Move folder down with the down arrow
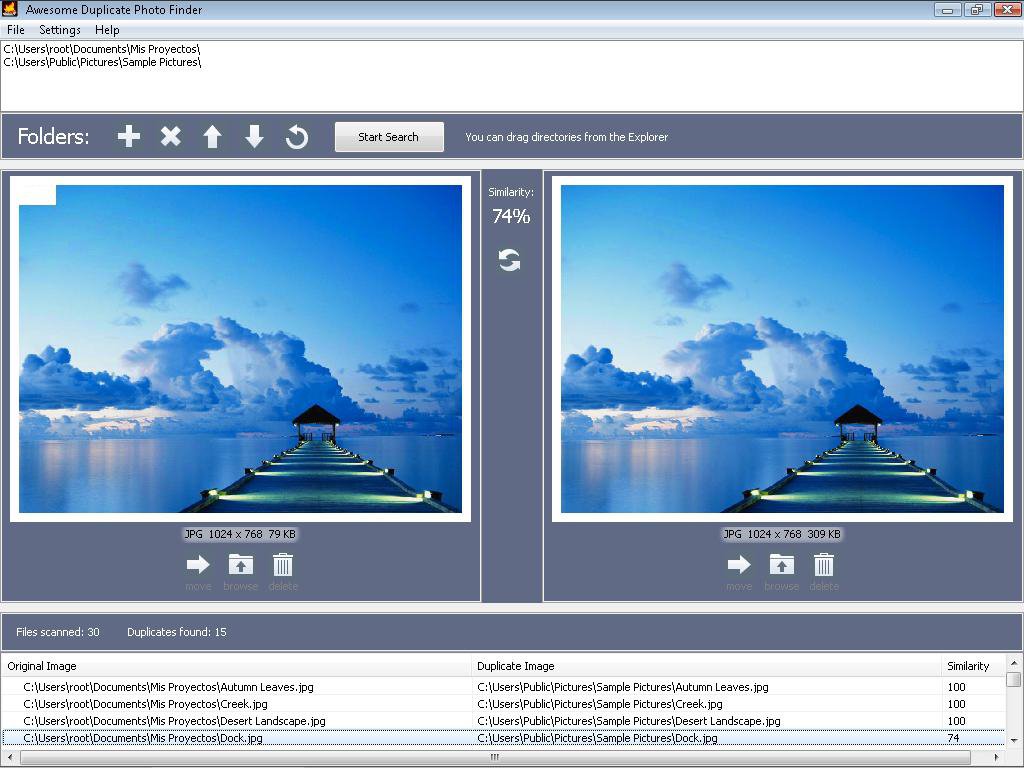The height and width of the screenshot is (768, 1024). pos(254,137)
